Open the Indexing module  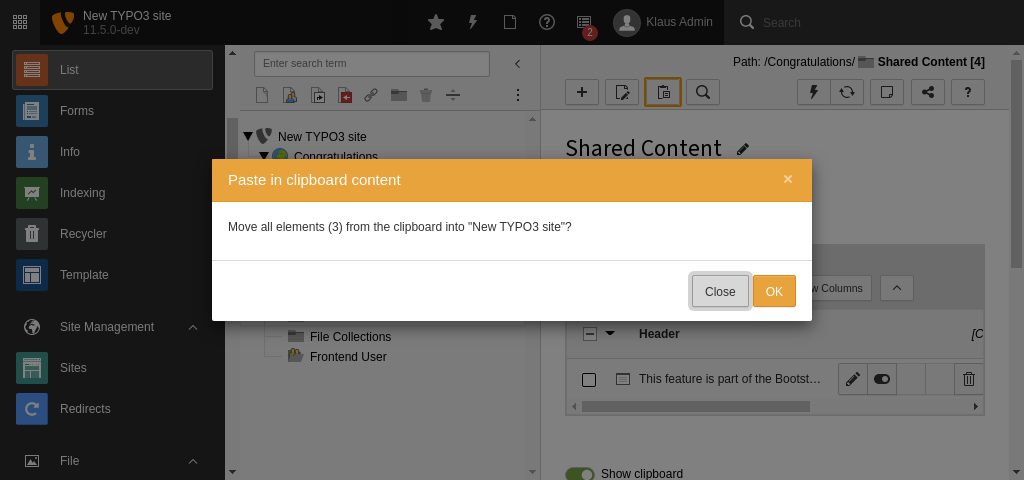112,193
